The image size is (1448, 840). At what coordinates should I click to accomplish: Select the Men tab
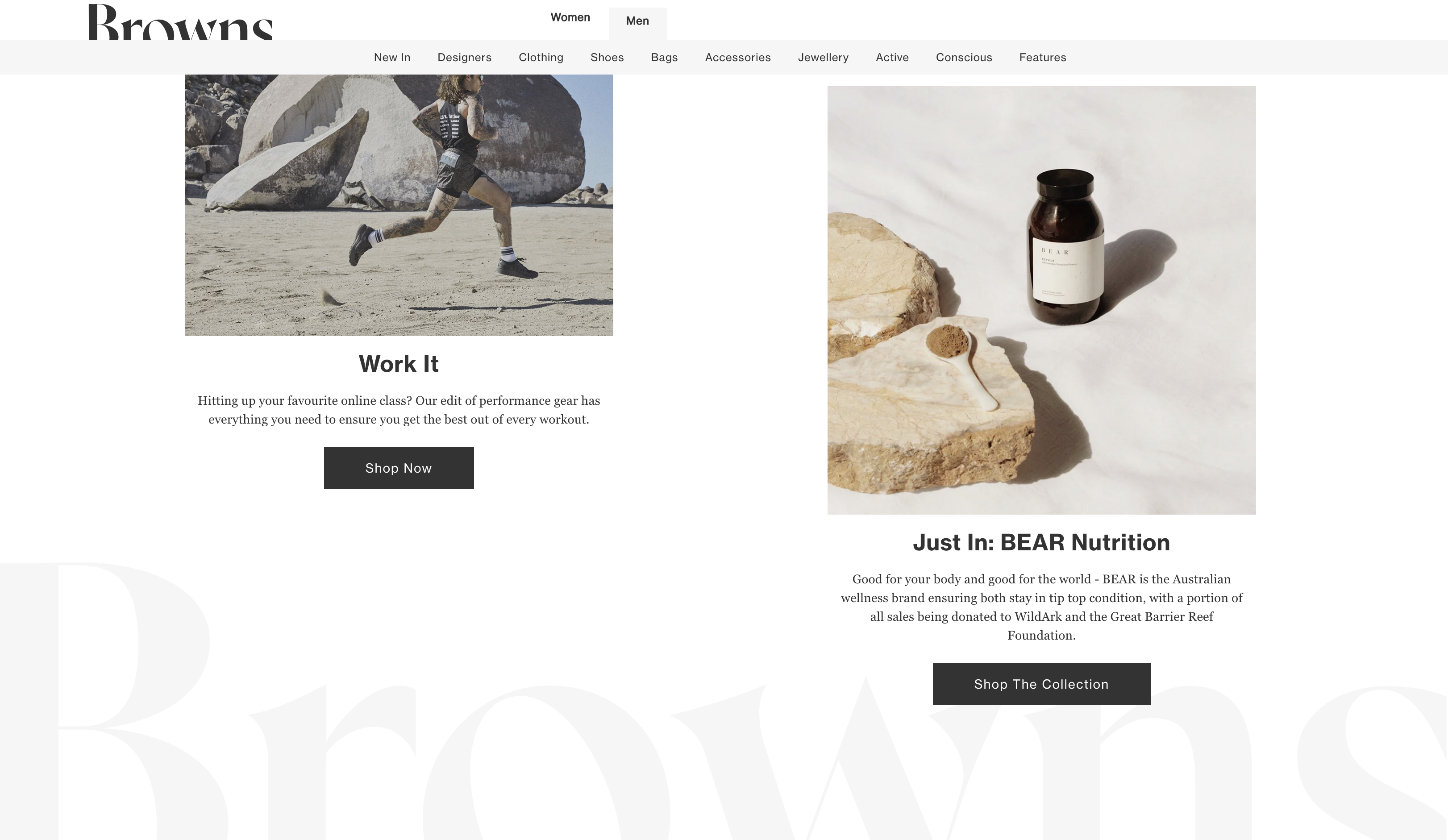click(637, 21)
